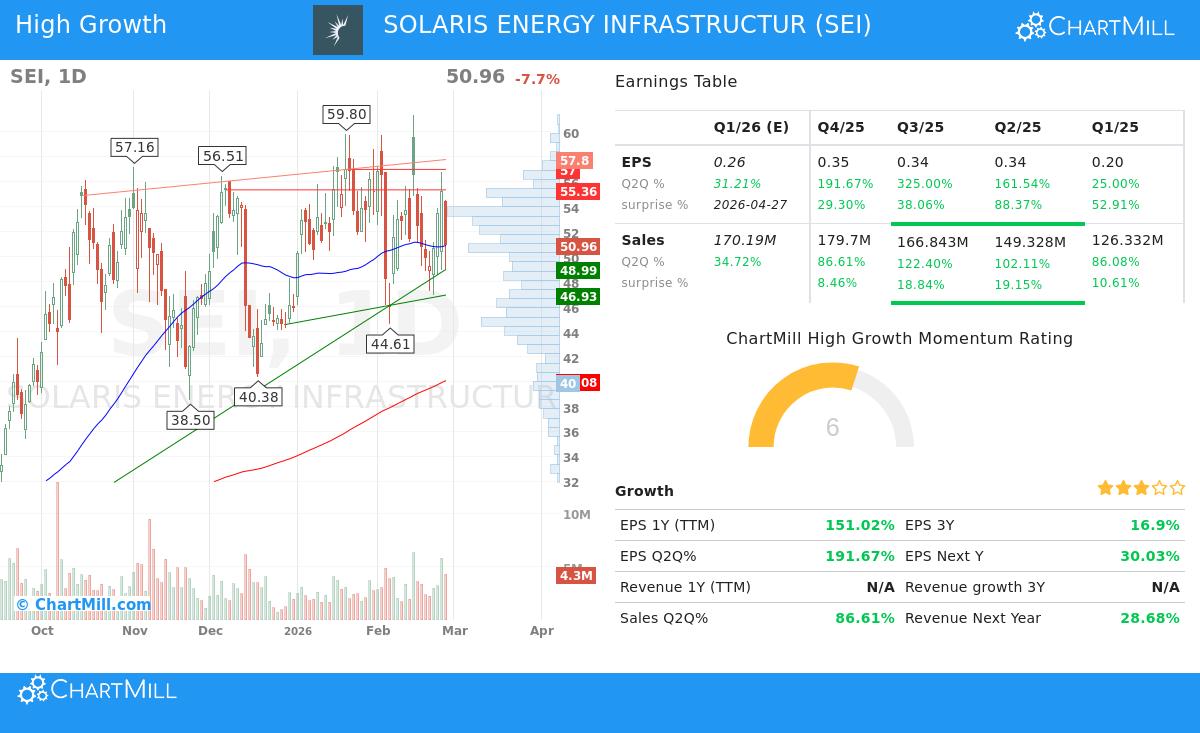
Task: Click the ChartMill logo in the footer
Action: [95, 689]
